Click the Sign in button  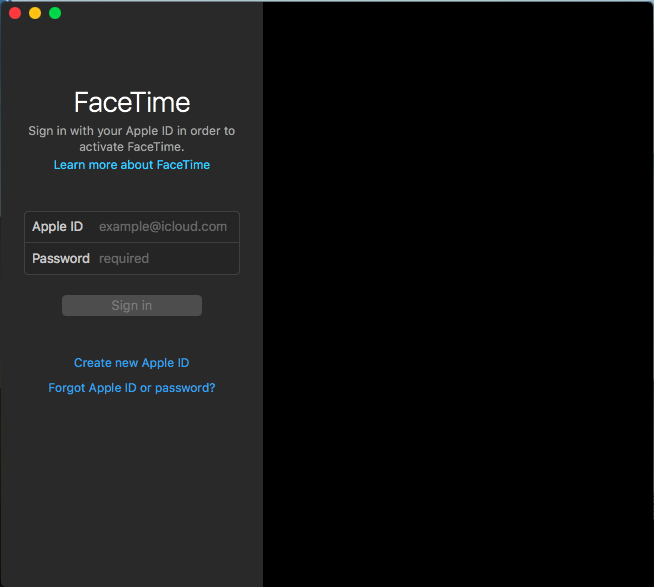coord(132,305)
